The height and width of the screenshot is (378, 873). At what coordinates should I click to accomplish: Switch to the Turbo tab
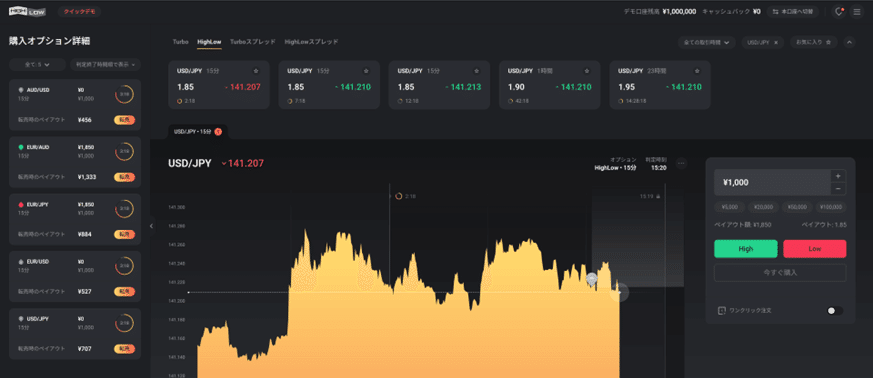tap(180, 42)
